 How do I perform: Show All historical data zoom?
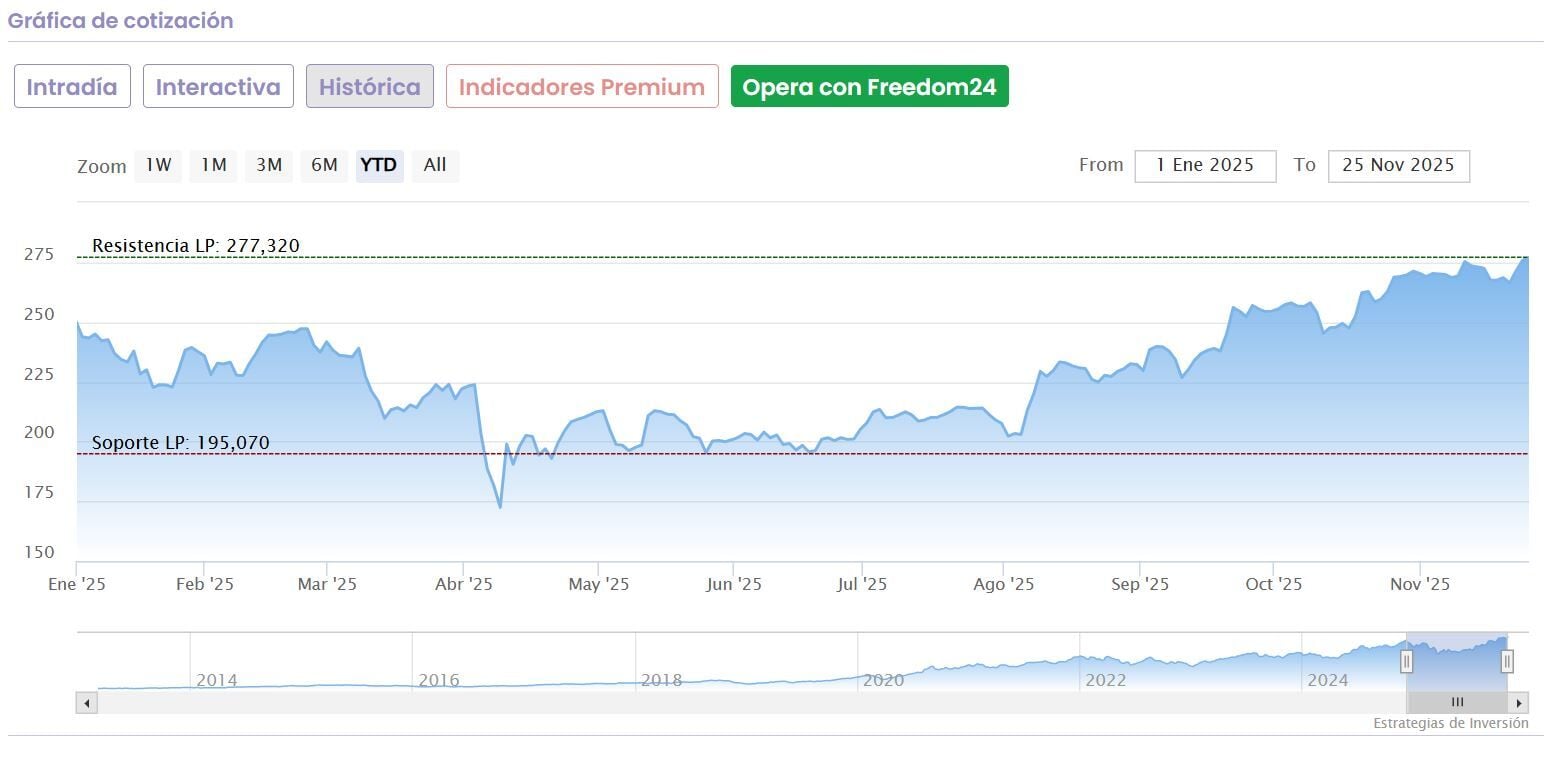pyautogui.click(x=435, y=165)
